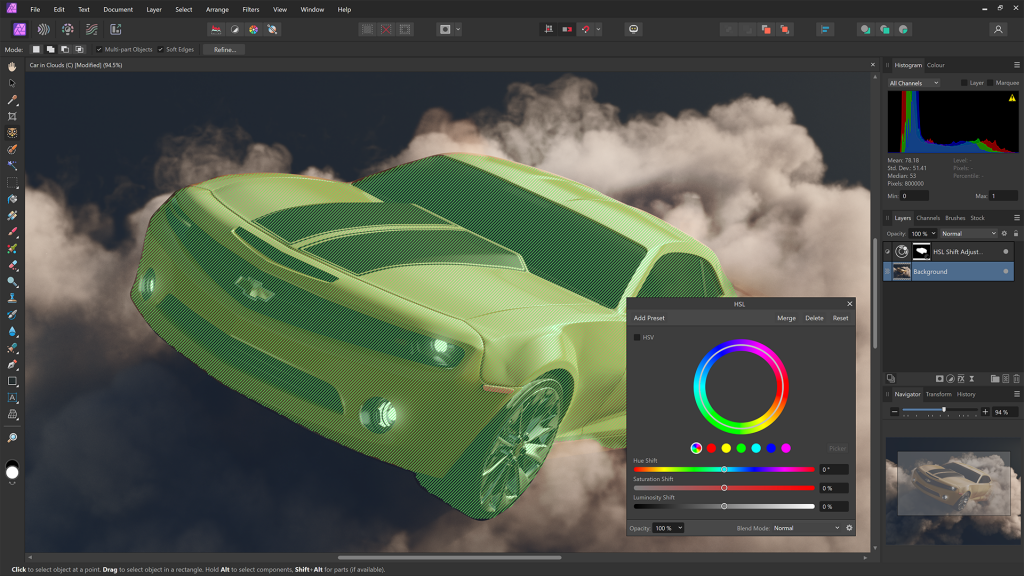Select the Move tool in the left toolbar
Viewport: 1024px width, 576px height.
pyautogui.click(x=13, y=84)
